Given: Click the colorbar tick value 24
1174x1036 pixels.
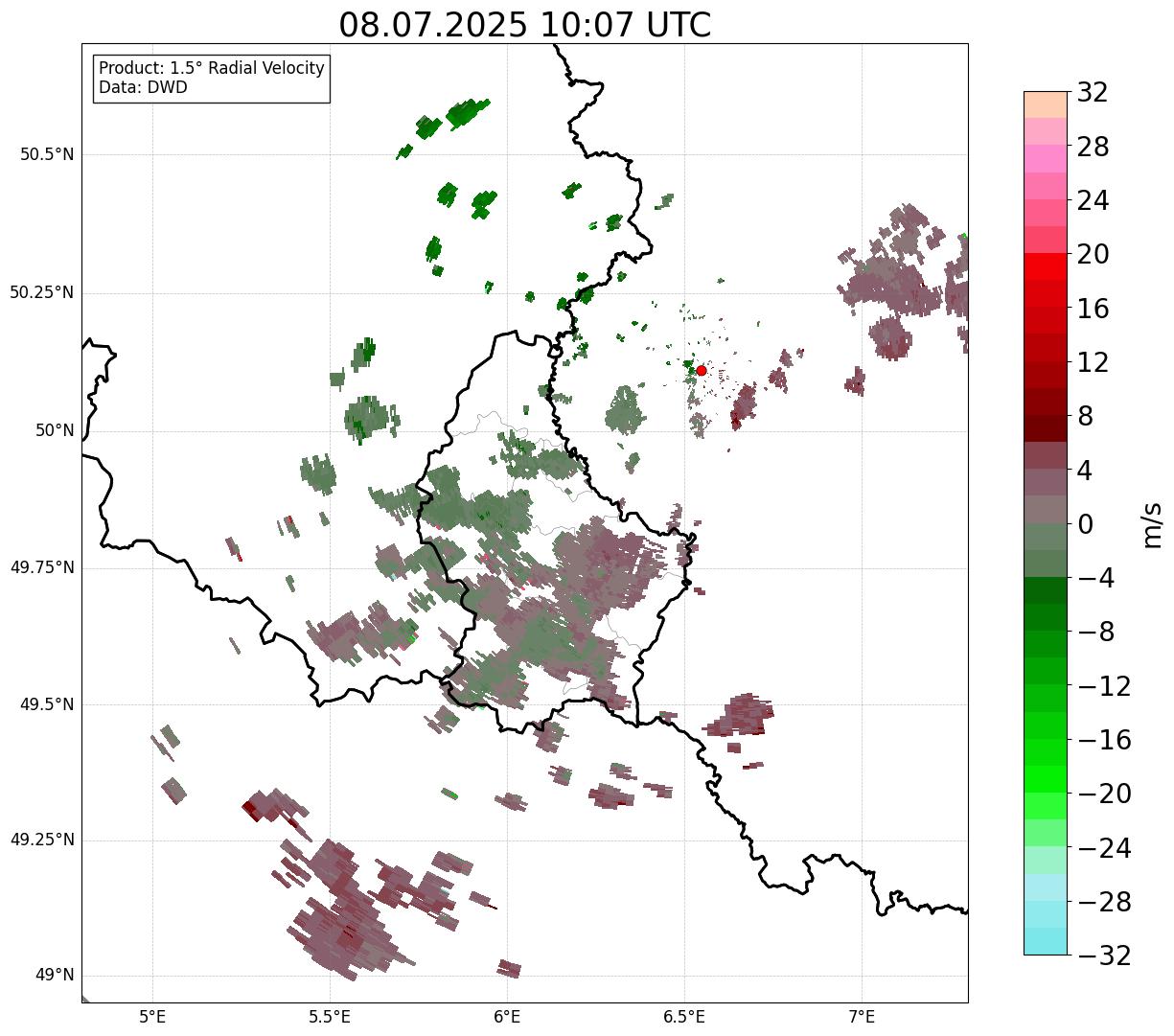Looking at the screenshot, I should click(x=1093, y=201).
